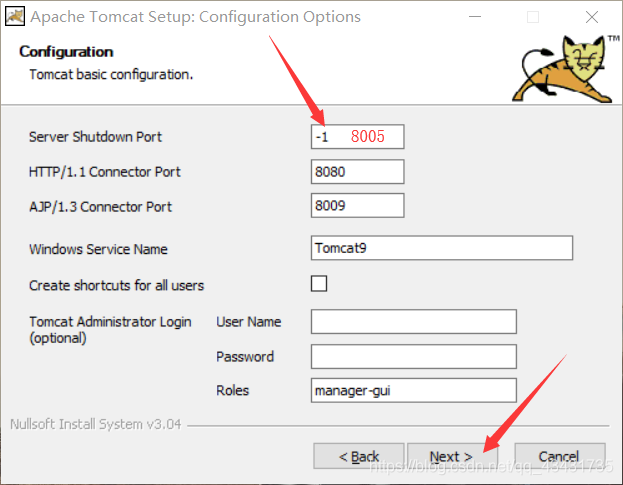This screenshot has width=623, height=485.
Task: Click the Password label
Action: [245, 356]
